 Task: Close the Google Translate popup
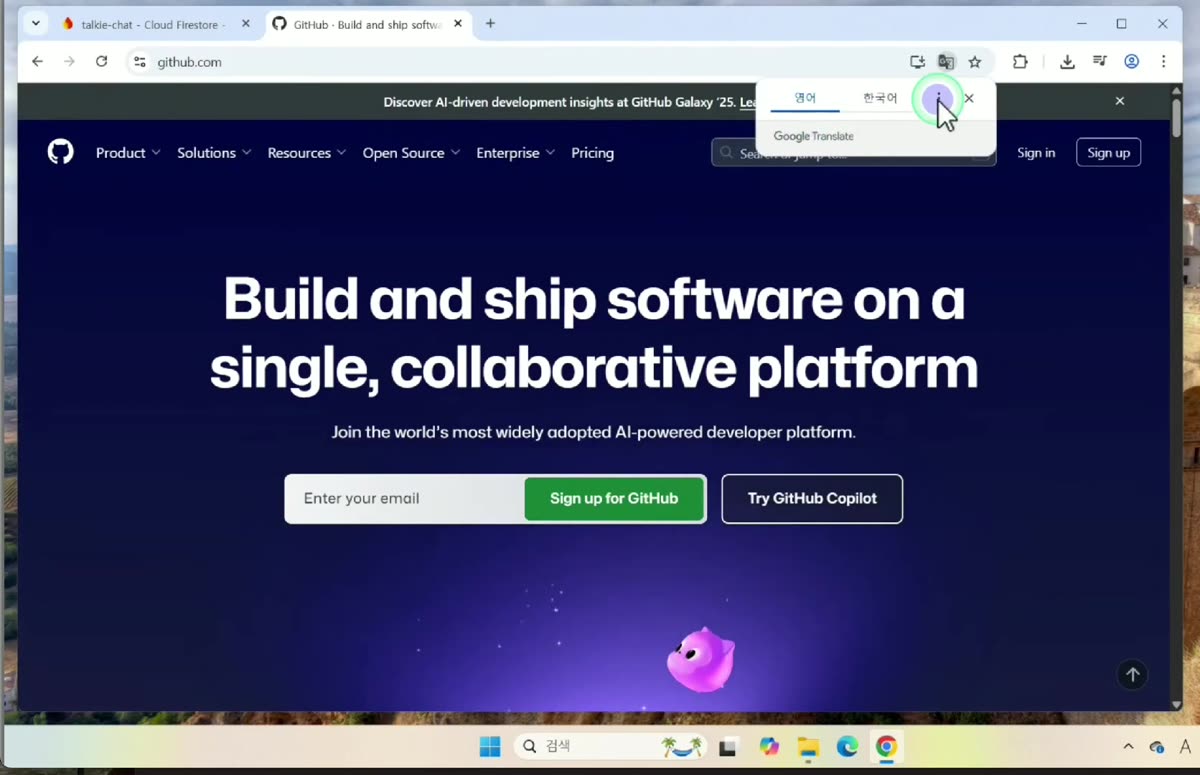click(x=969, y=98)
